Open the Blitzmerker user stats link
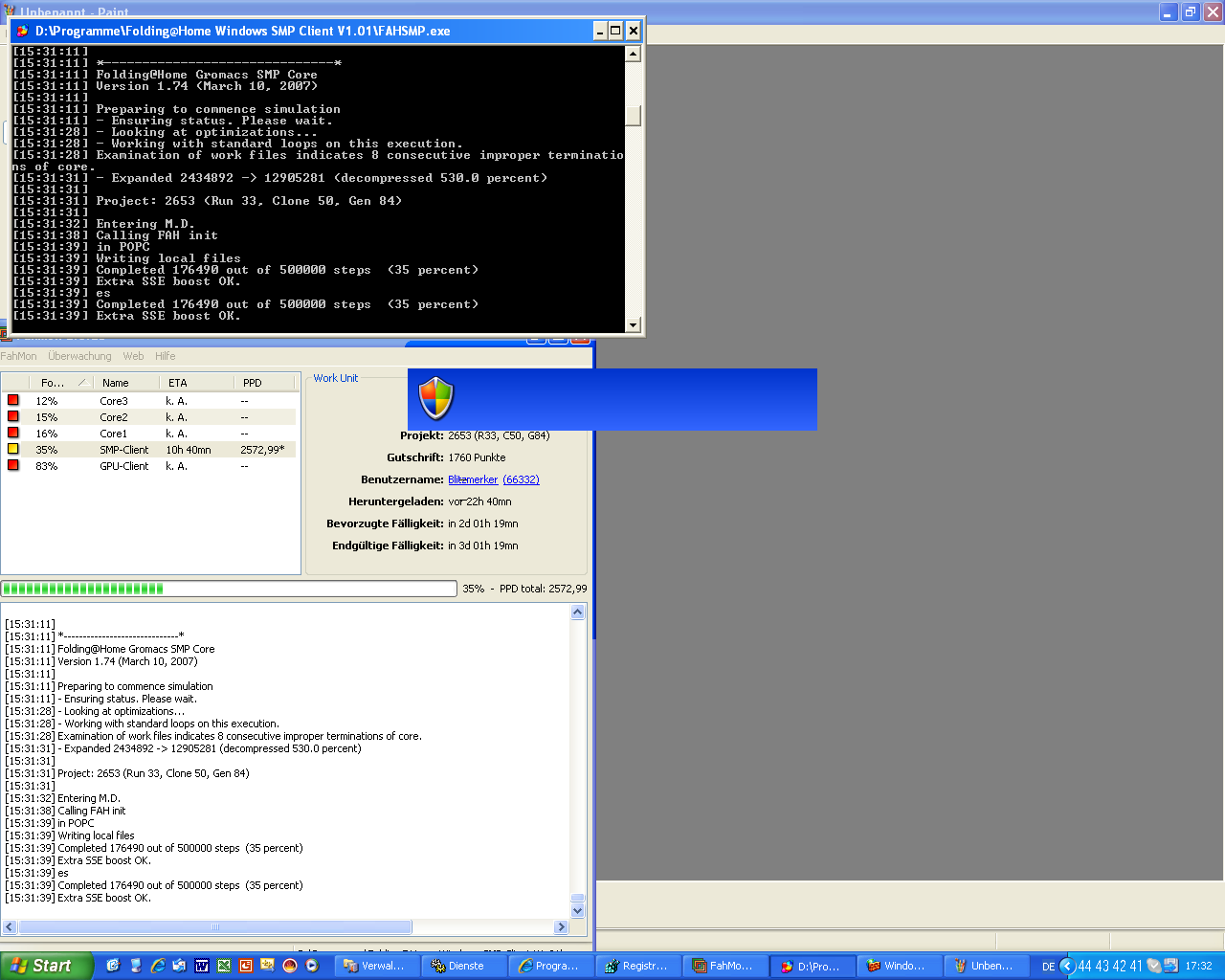 pos(473,479)
